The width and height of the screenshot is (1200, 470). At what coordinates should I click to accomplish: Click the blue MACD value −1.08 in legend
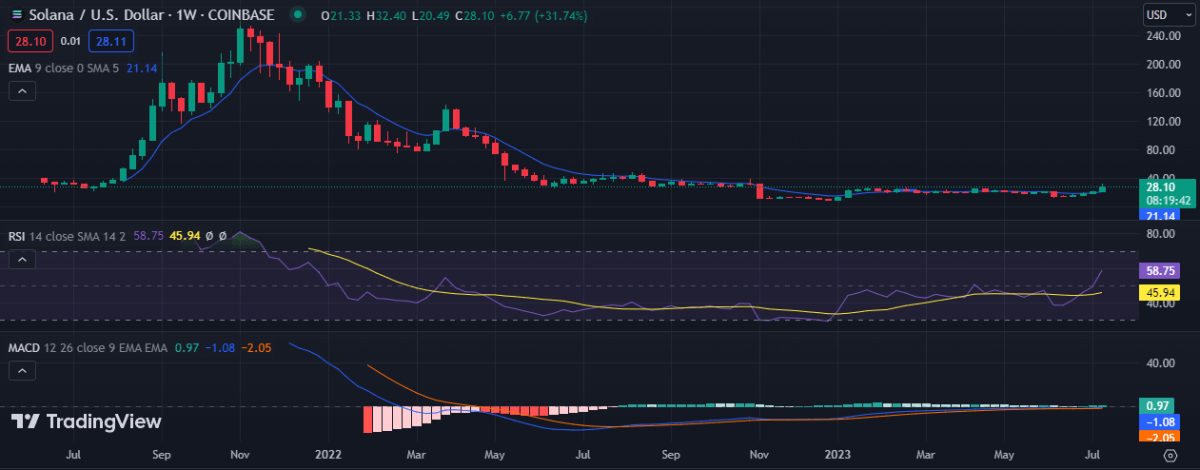tap(219, 347)
